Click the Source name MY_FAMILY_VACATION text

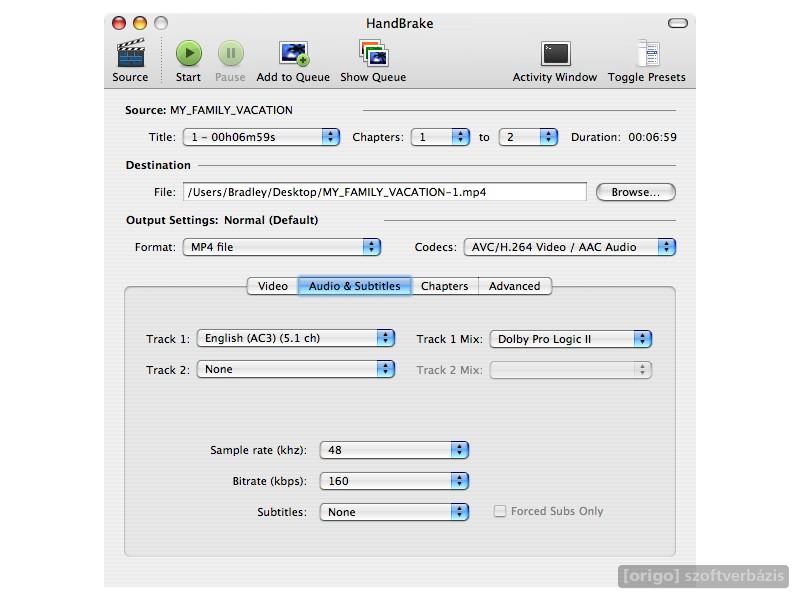(x=231, y=110)
